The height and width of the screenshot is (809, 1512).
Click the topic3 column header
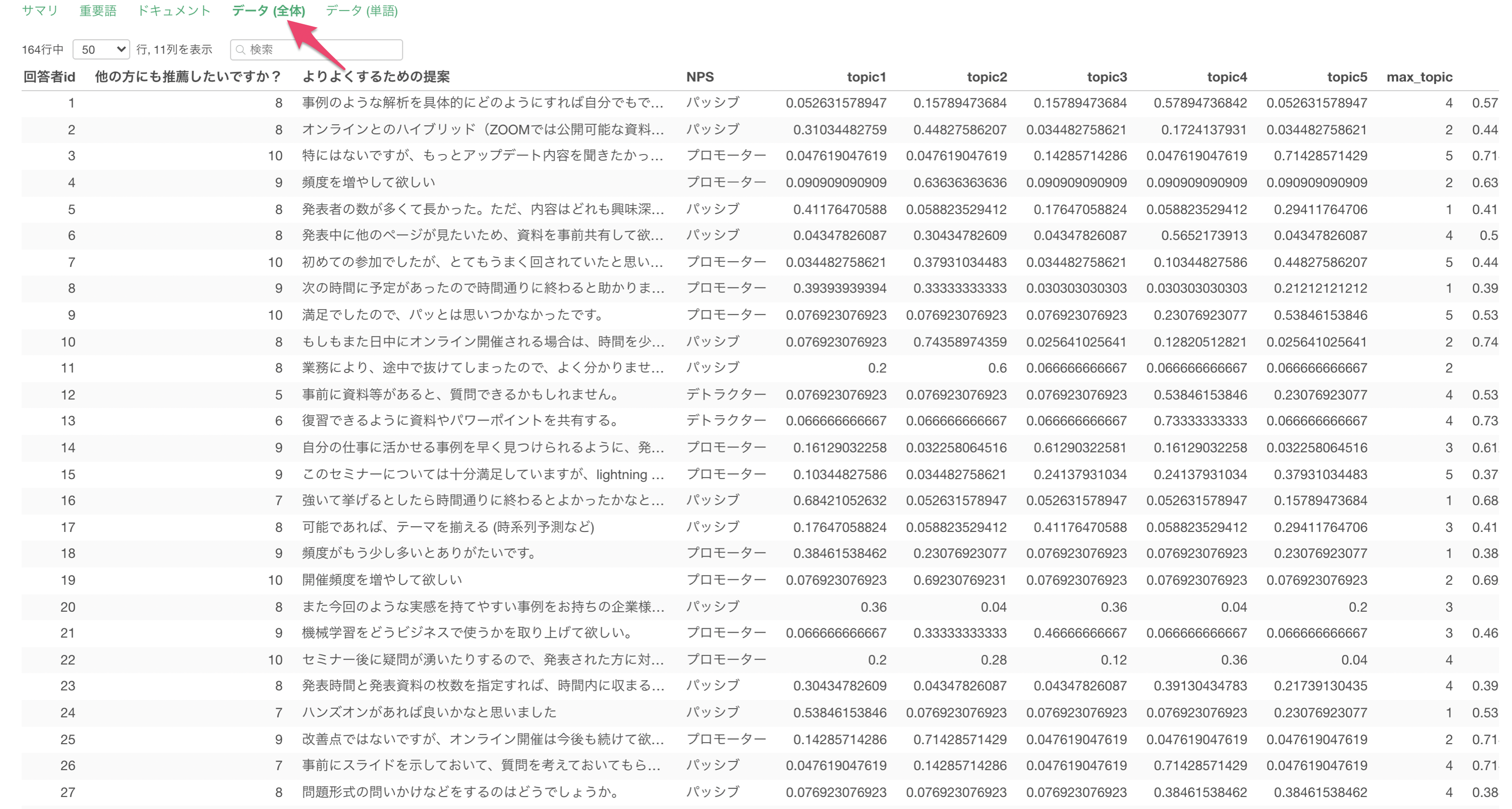tap(1107, 77)
